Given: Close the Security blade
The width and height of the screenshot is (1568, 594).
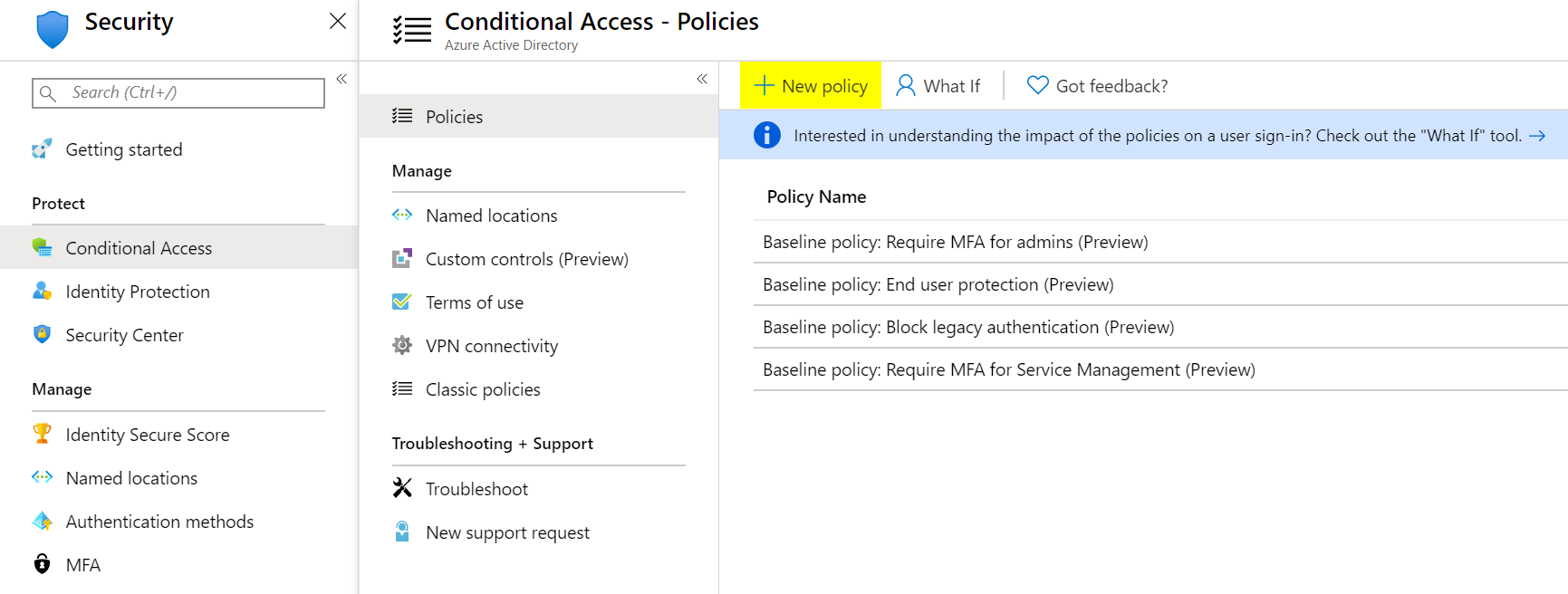Looking at the screenshot, I should [338, 21].
